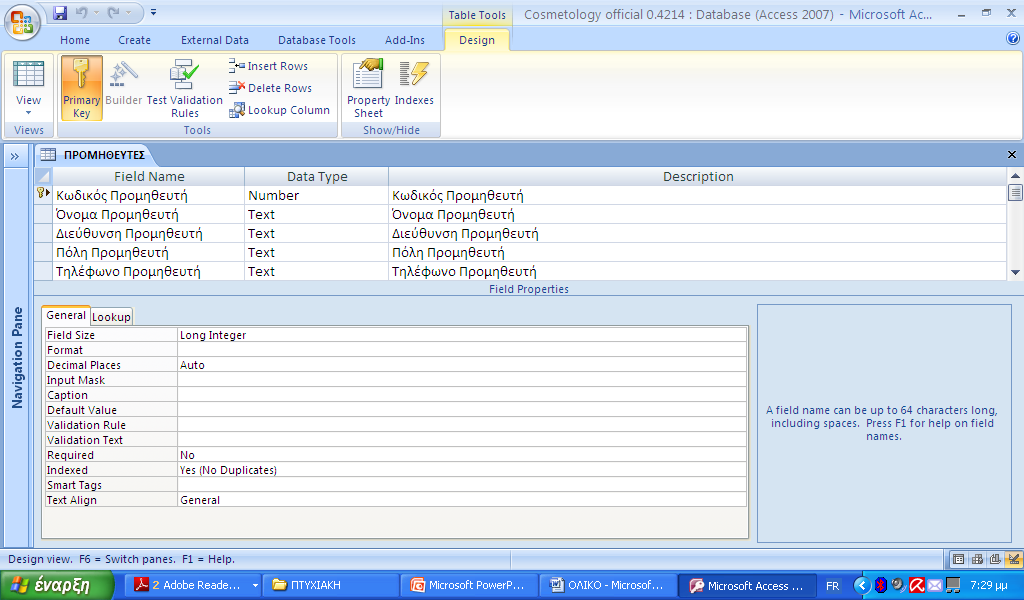
Task: Open Number data type cell
Action: pos(317,195)
